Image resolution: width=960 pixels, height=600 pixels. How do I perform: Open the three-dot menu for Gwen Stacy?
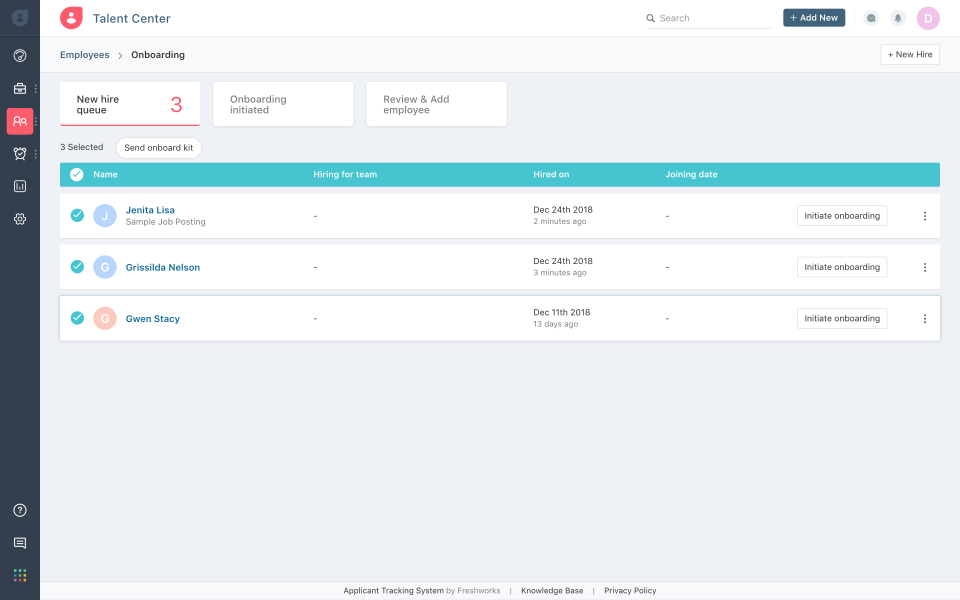point(924,319)
